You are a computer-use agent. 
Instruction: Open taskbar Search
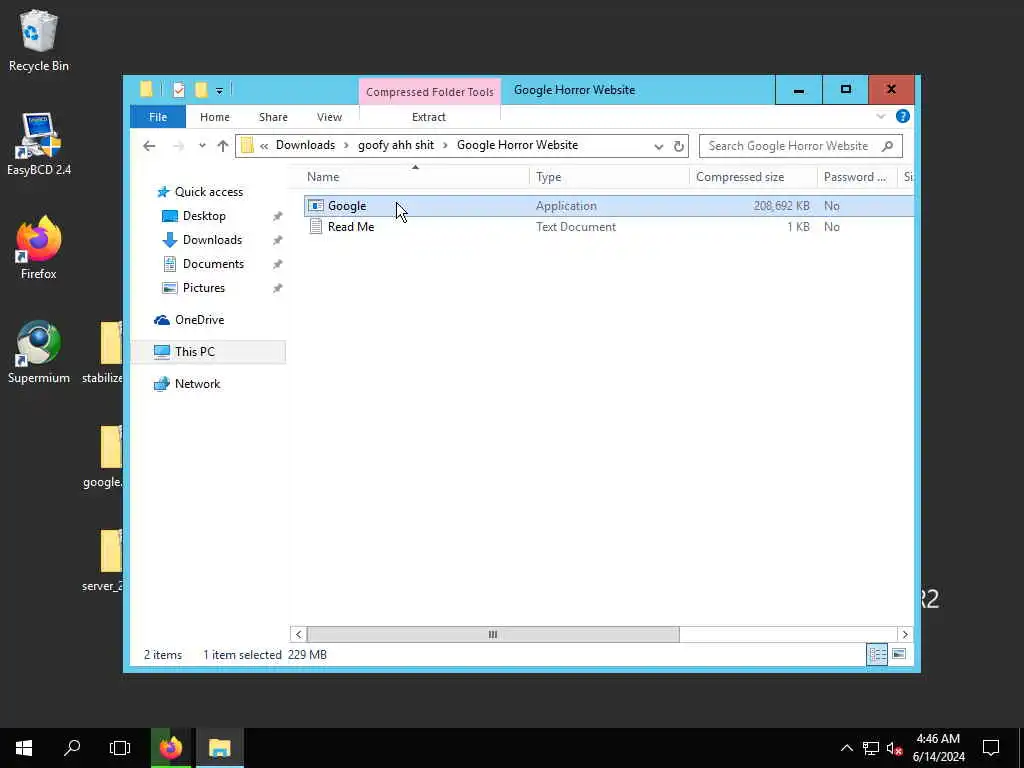(72, 748)
